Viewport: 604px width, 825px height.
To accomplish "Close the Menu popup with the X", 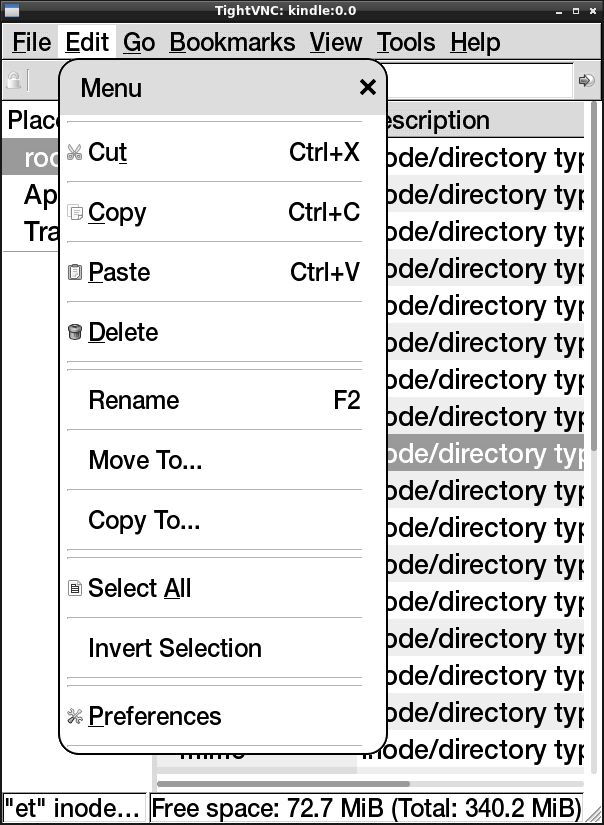I will tap(368, 88).
